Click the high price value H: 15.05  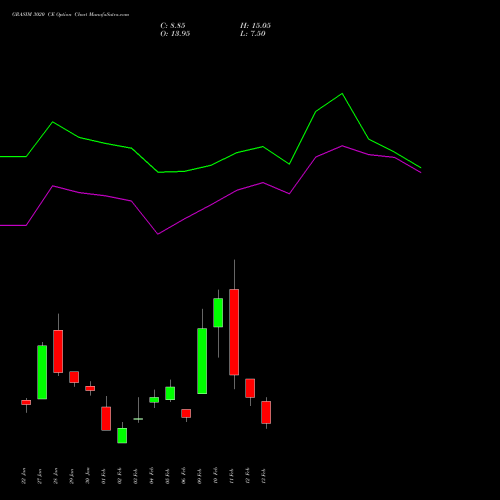255,26
